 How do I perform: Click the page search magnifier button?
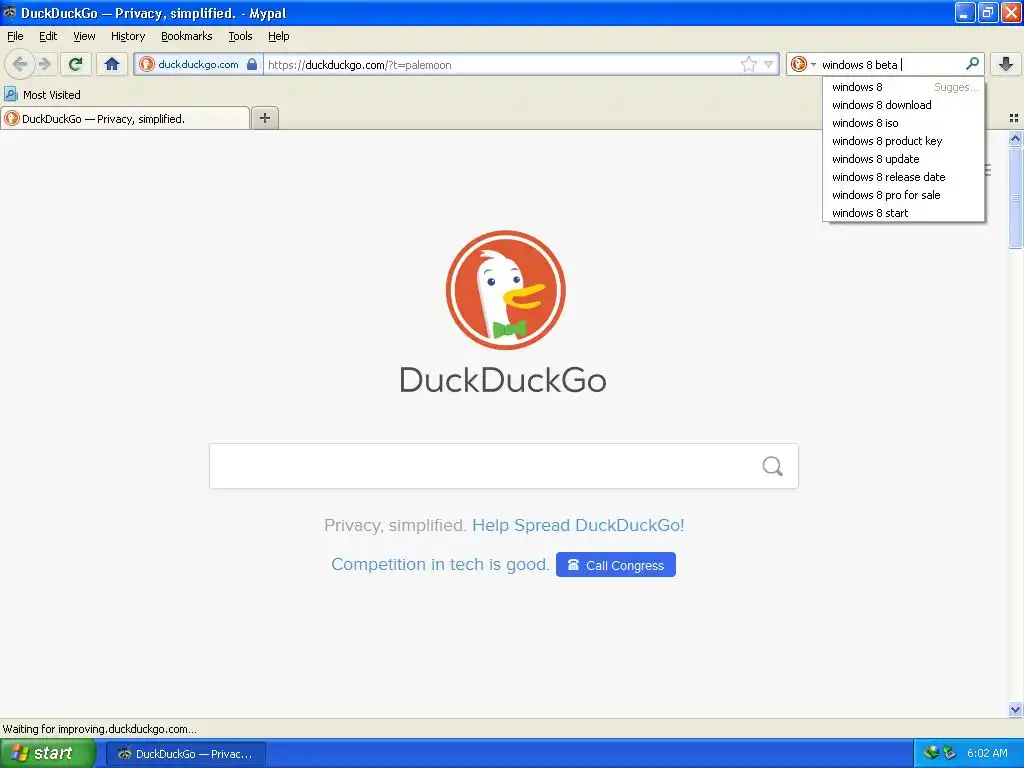(773, 466)
